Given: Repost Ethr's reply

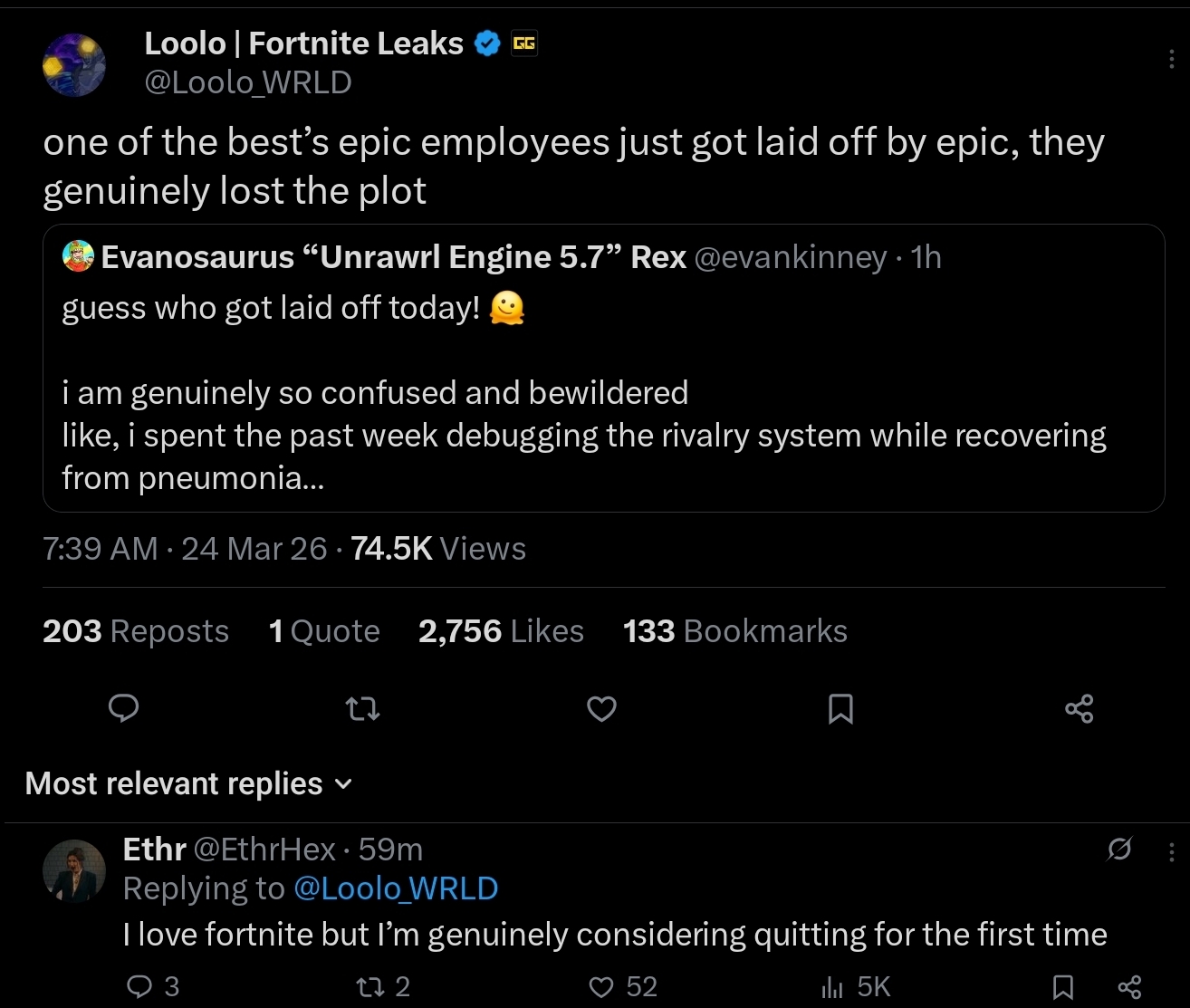Looking at the screenshot, I should [x=370, y=986].
